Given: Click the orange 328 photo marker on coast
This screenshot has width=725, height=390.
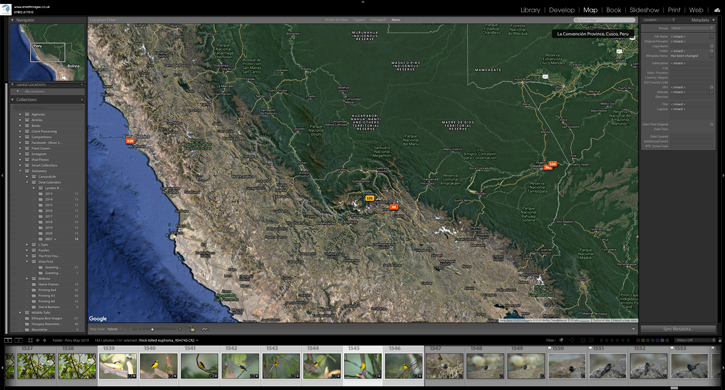Looking at the screenshot, I should (130, 141).
